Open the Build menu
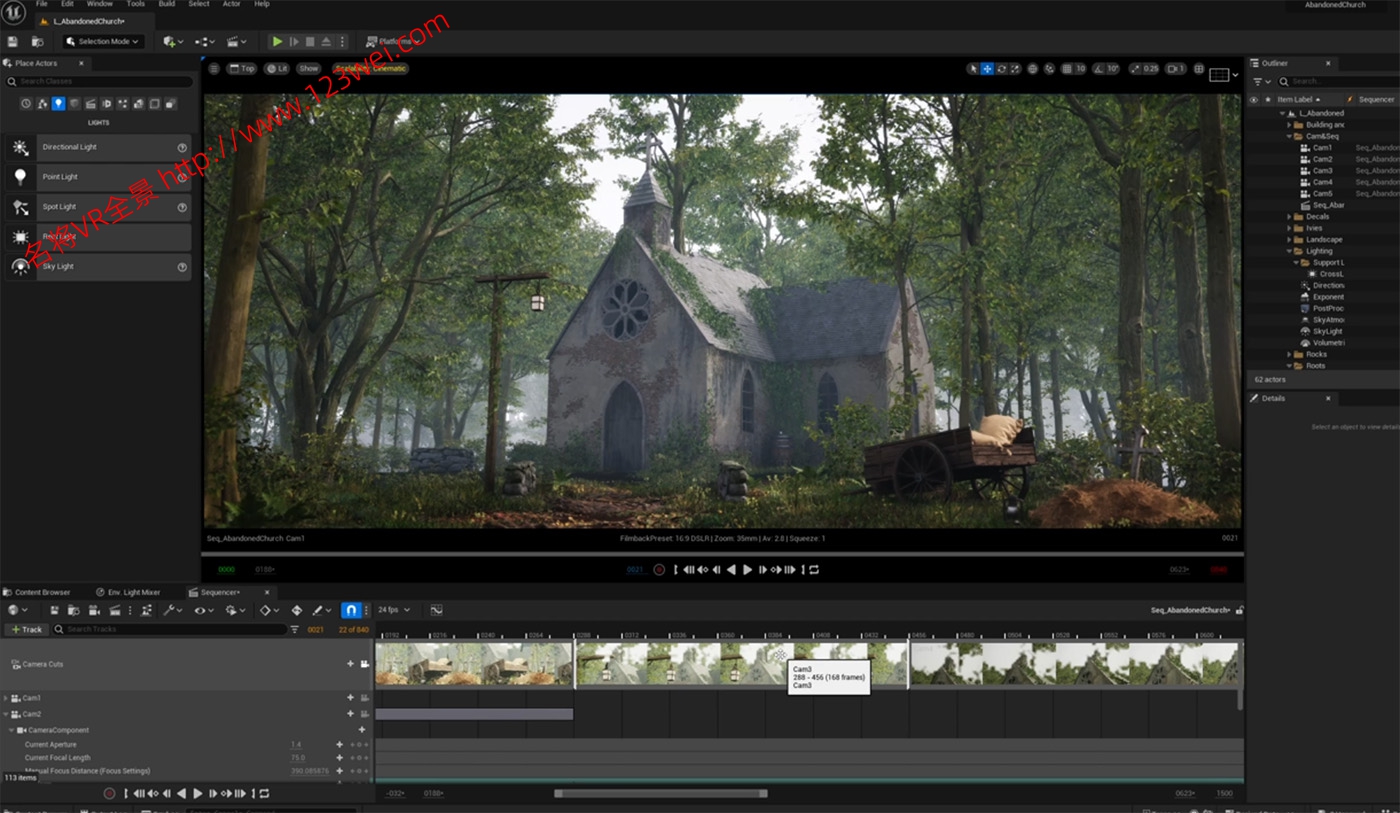 pos(167,4)
